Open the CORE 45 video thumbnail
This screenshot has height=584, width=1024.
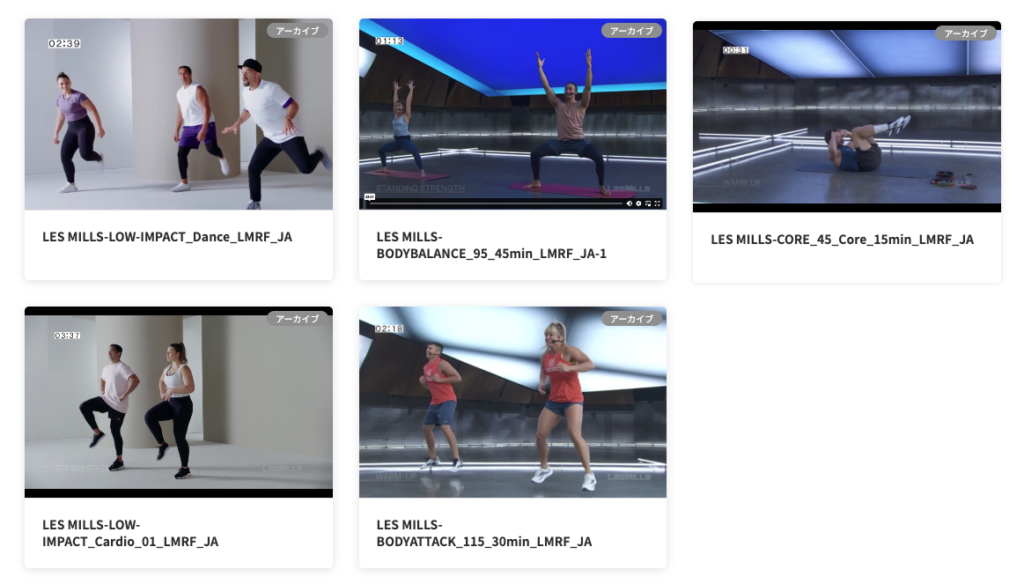pos(847,117)
